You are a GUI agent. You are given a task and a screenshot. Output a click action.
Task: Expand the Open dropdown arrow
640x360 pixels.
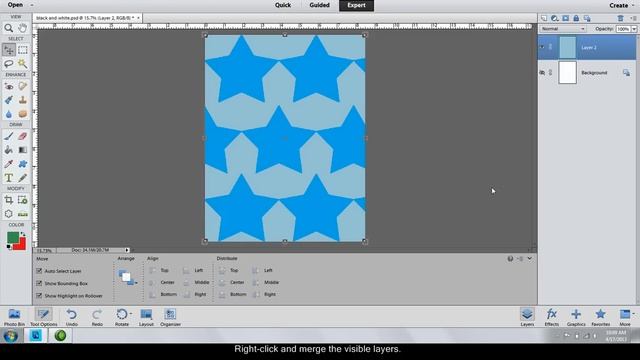pyautogui.click(x=32, y=5)
